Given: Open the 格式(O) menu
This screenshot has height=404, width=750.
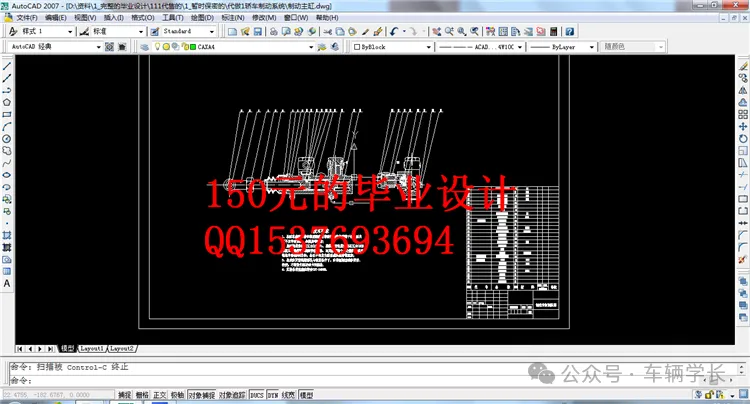Looking at the screenshot, I should (143, 18).
